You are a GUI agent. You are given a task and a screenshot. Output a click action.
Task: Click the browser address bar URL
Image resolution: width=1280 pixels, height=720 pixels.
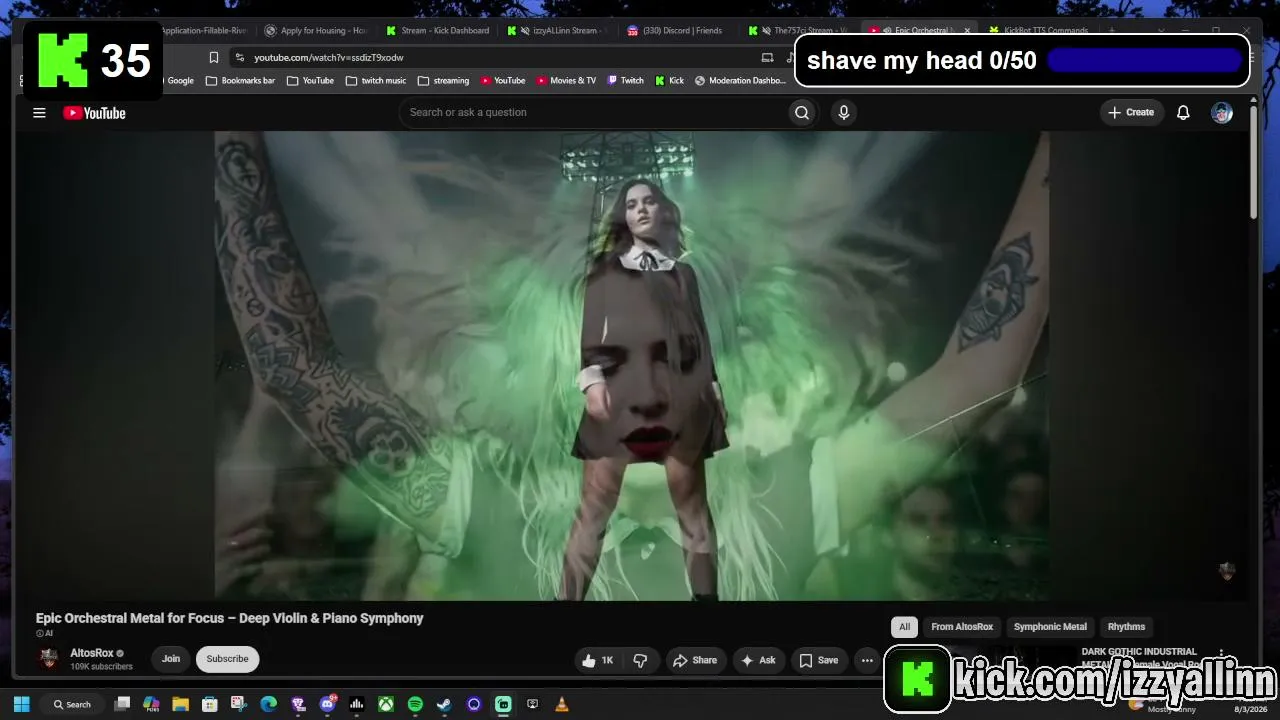point(329,58)
